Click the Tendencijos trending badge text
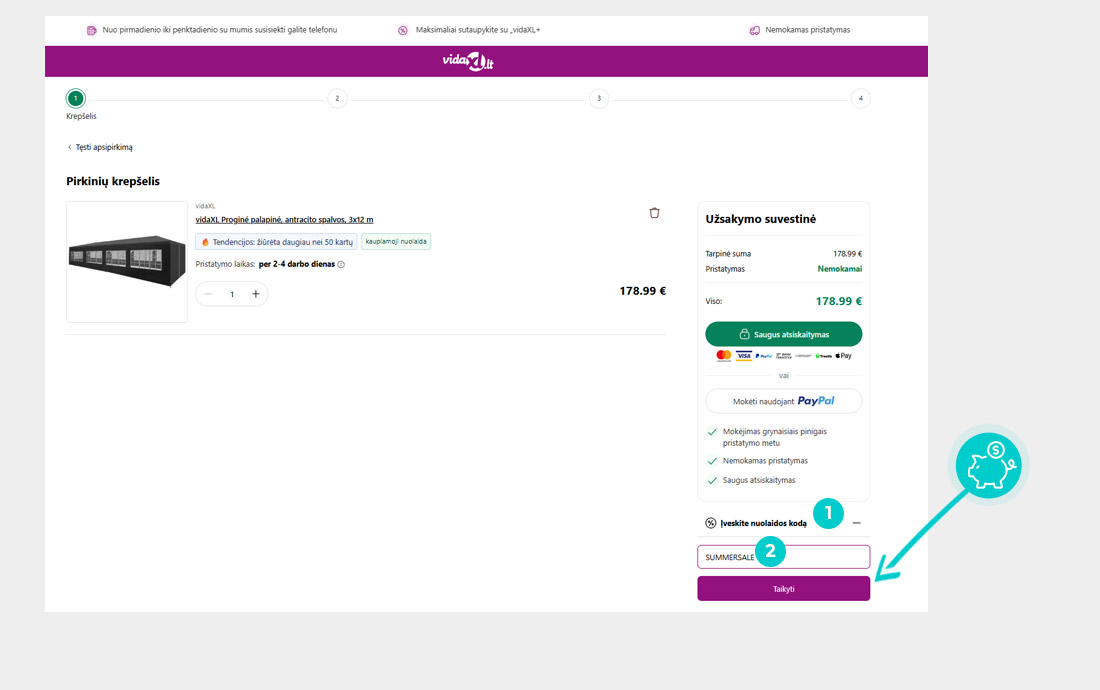 (x=283, y=242)
